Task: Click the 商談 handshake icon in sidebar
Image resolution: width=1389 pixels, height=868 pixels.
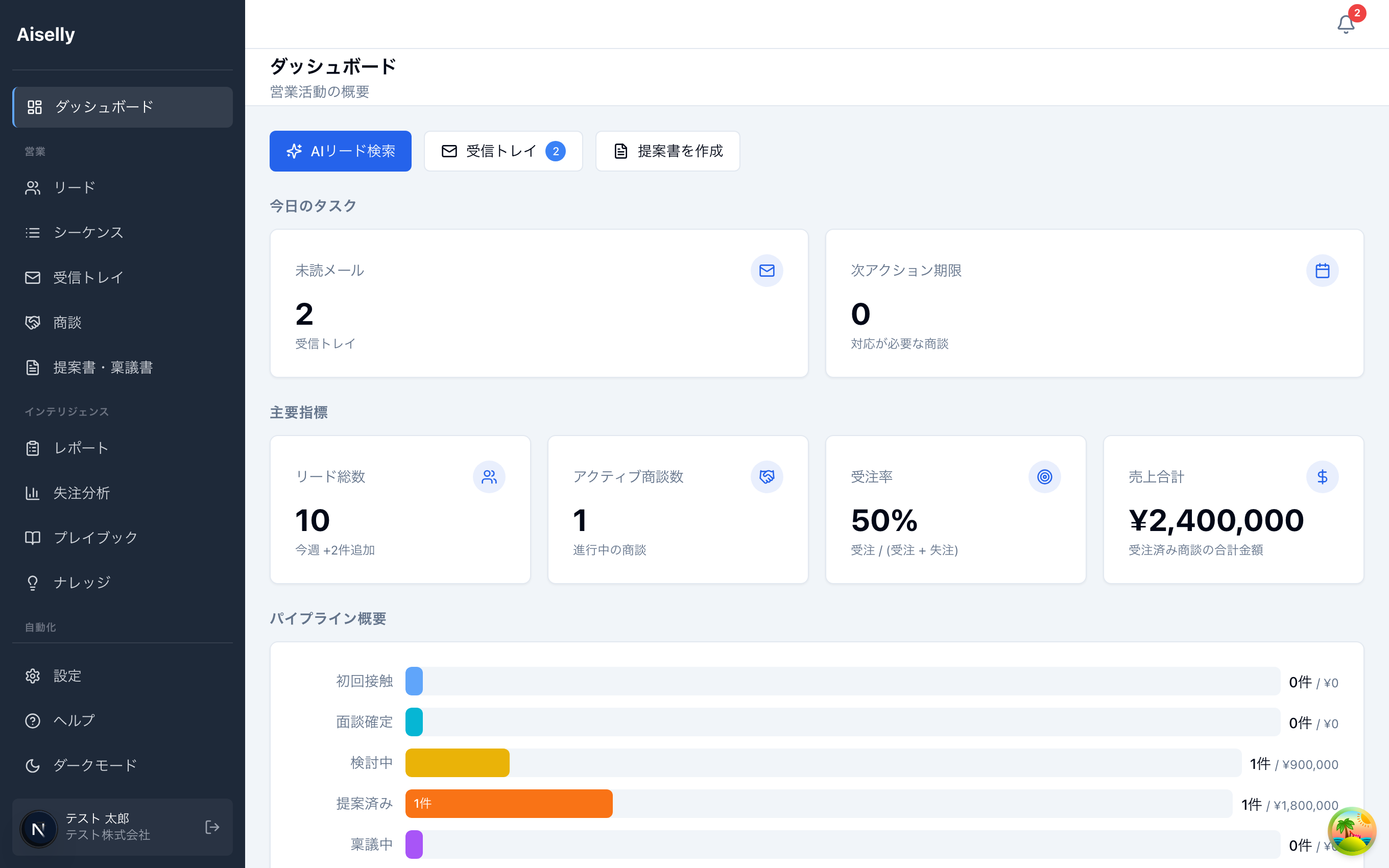Action: click(33, 323)
